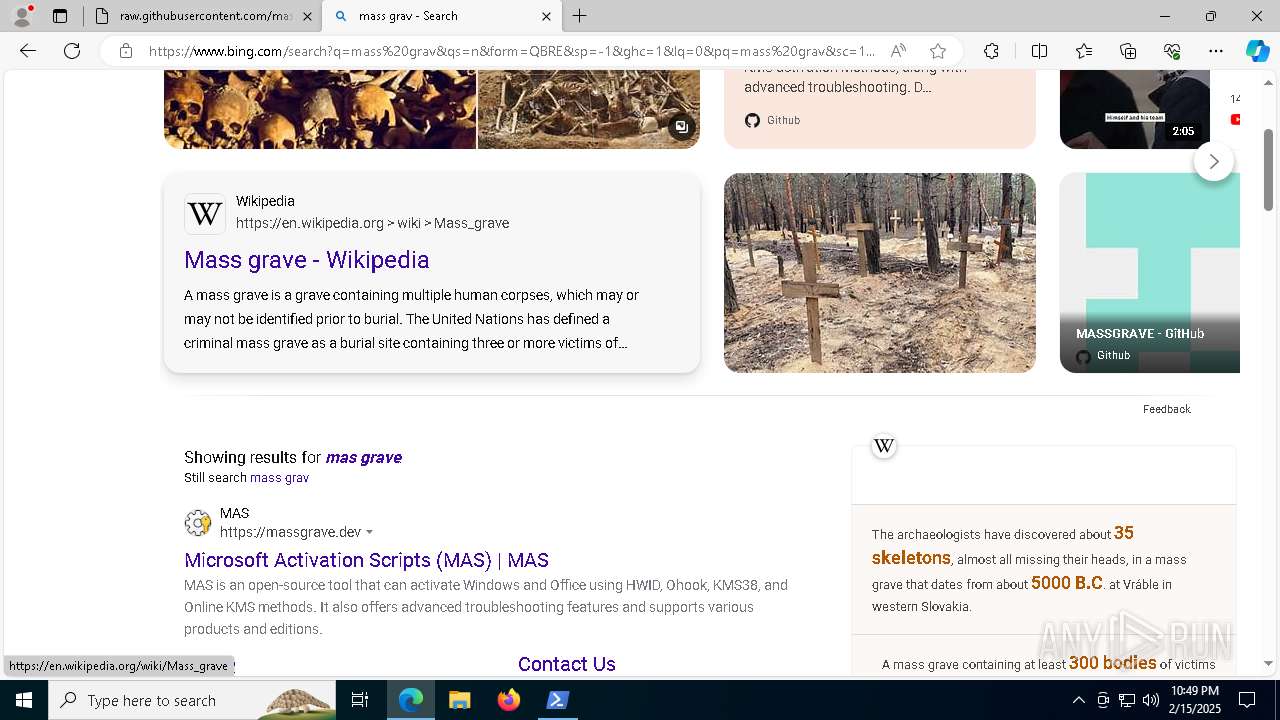This screenshot has height=720, width=1280.
Task: Open the Collections icon
Action: (1128, 51)
